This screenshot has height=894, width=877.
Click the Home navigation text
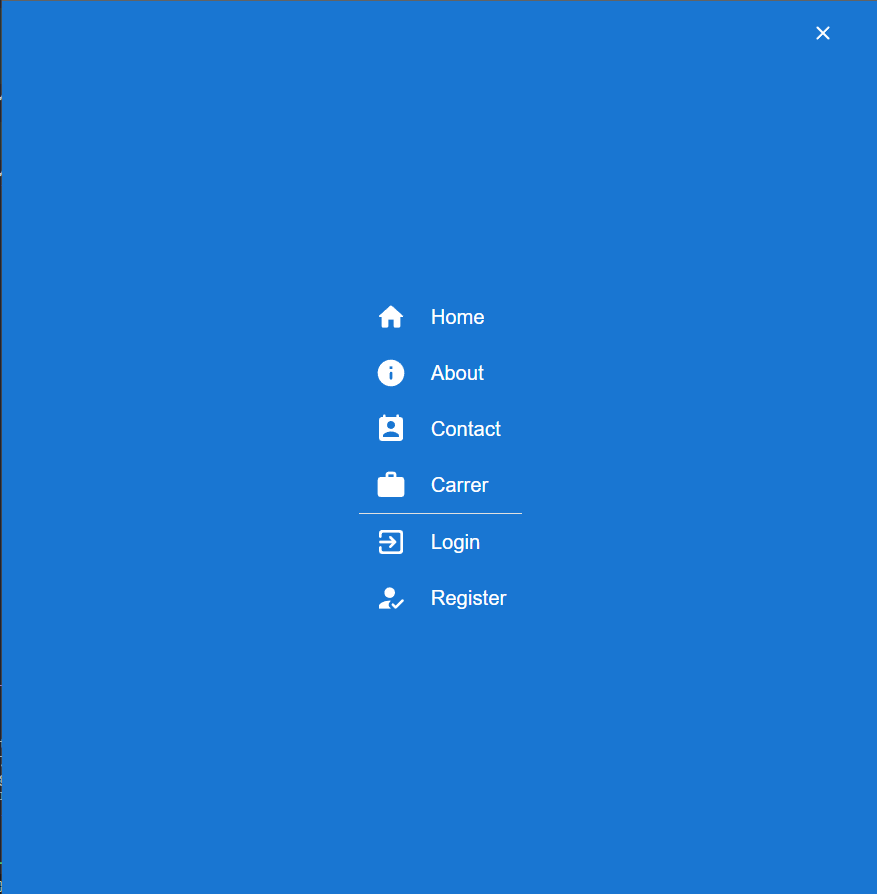[x=457, y=316]
